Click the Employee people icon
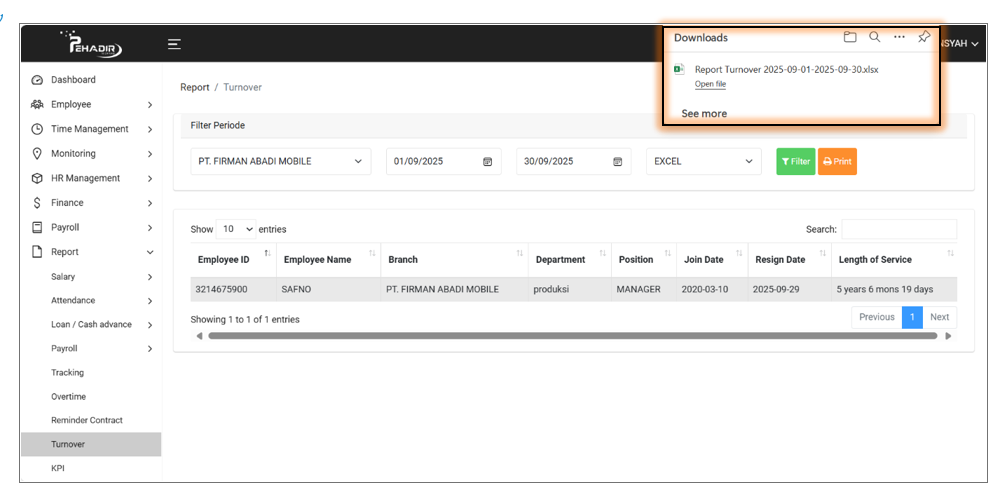 [37, 104]
